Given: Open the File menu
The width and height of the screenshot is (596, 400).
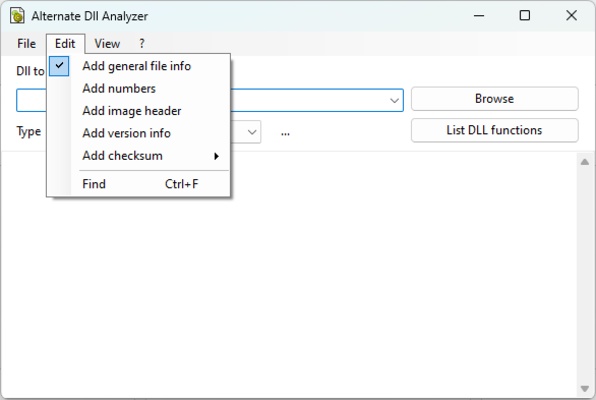Looking at the screenshot, I should [x=26, y=44].
